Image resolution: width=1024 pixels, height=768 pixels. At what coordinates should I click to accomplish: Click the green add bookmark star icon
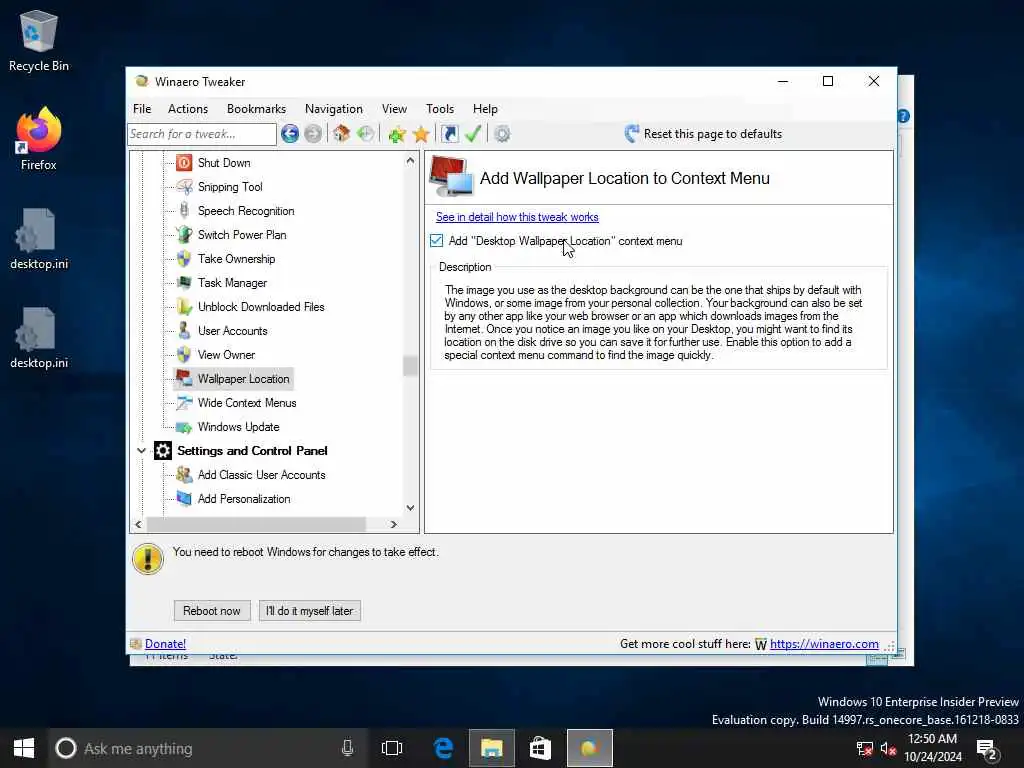[397, 134]
